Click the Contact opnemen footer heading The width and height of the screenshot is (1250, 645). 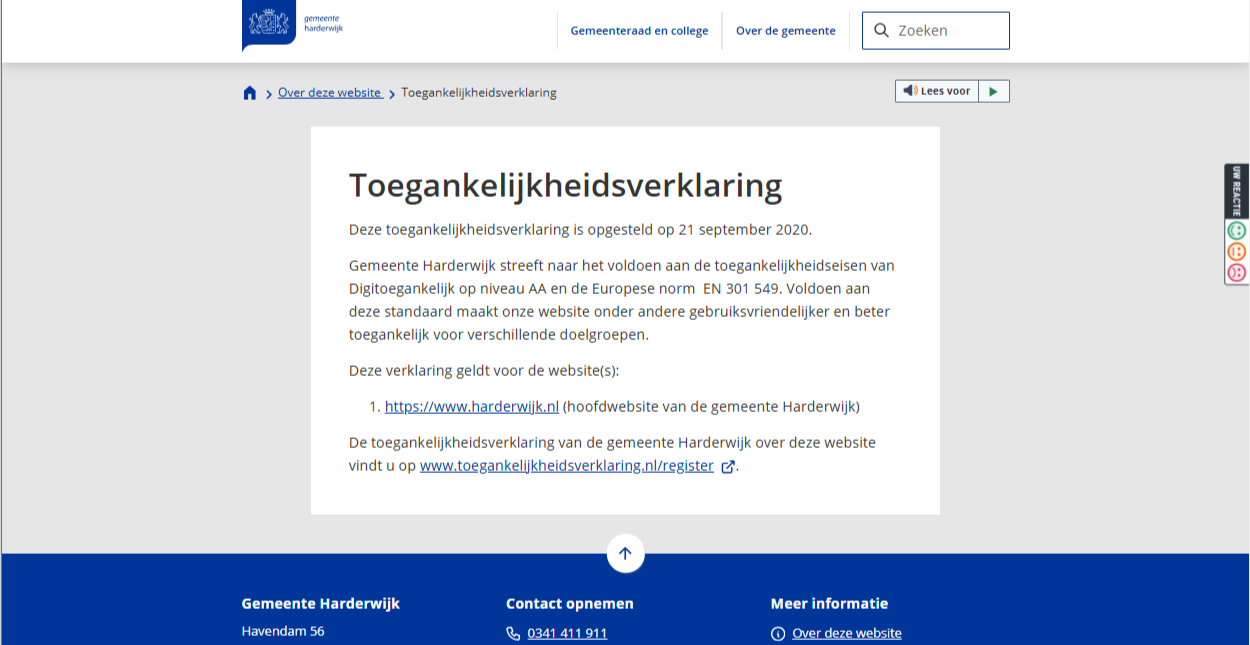click(x=570, y=603)
